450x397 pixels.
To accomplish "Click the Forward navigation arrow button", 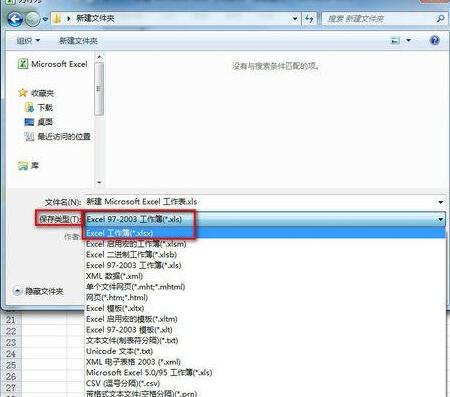I will pos(33,19).
